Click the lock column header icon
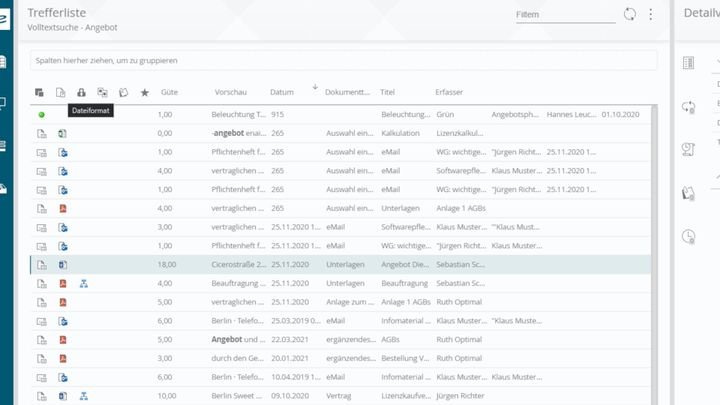The image size is (720, 405). tap(81, 92)
